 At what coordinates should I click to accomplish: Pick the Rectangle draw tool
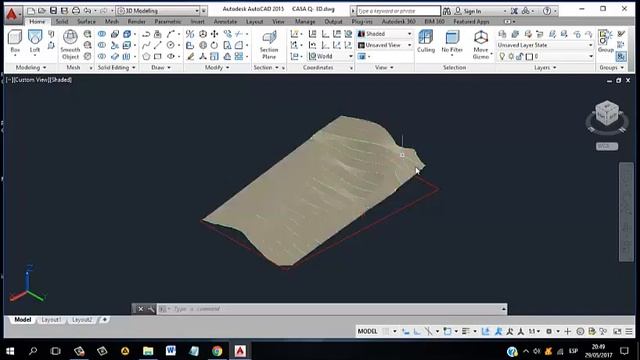click(x=158, y=56)
